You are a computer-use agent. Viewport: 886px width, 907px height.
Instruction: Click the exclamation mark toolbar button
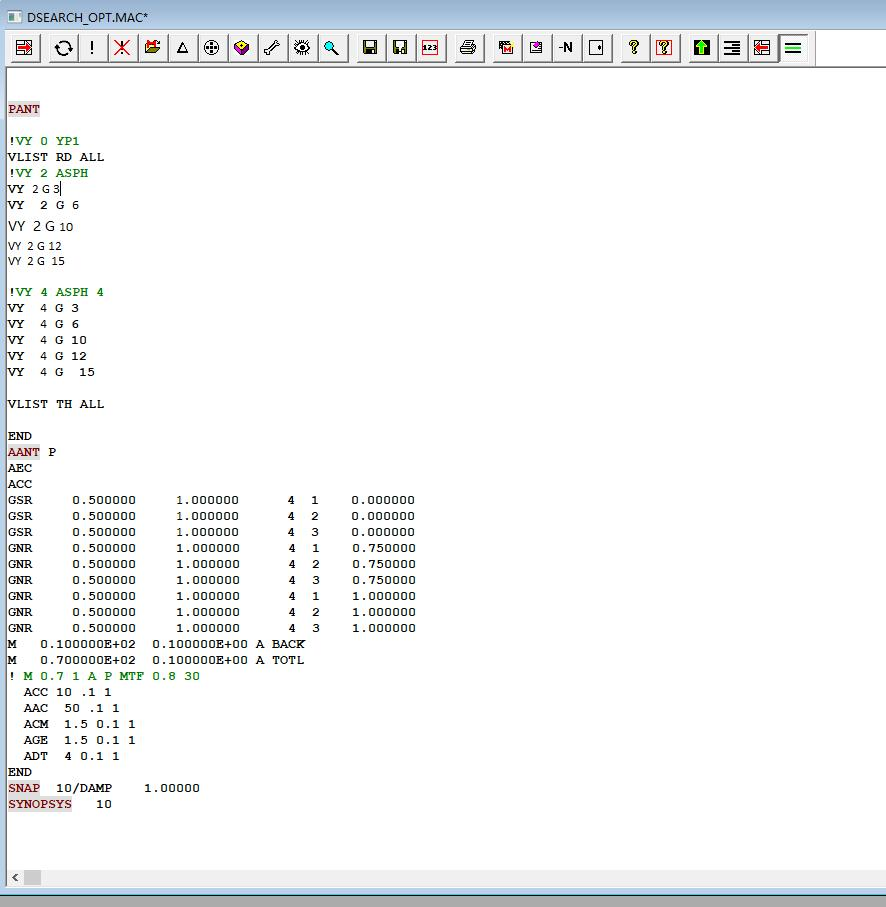92,47
